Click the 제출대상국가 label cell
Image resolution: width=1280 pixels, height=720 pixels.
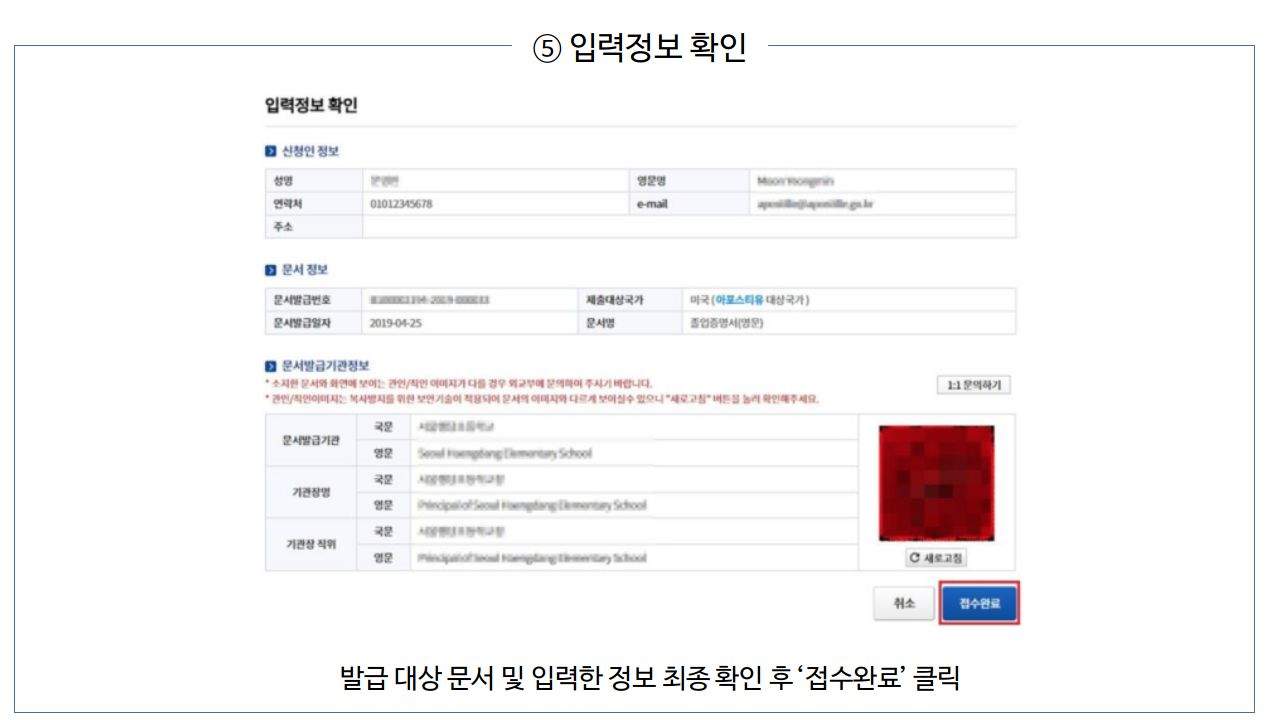click(629, 300)
